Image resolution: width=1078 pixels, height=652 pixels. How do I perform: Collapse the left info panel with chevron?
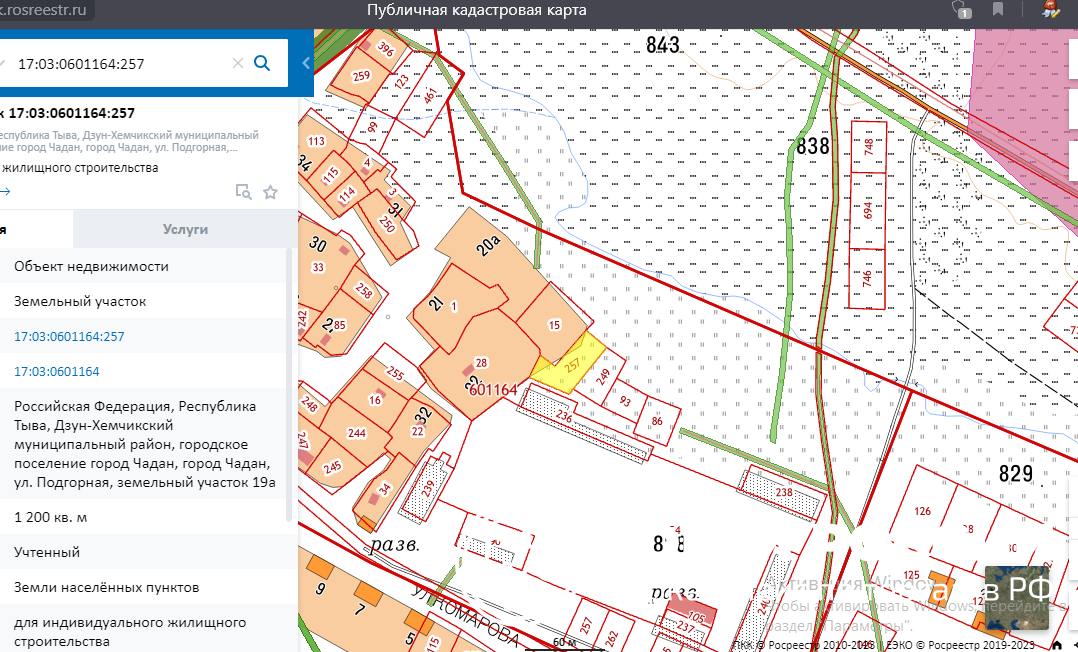306,64
